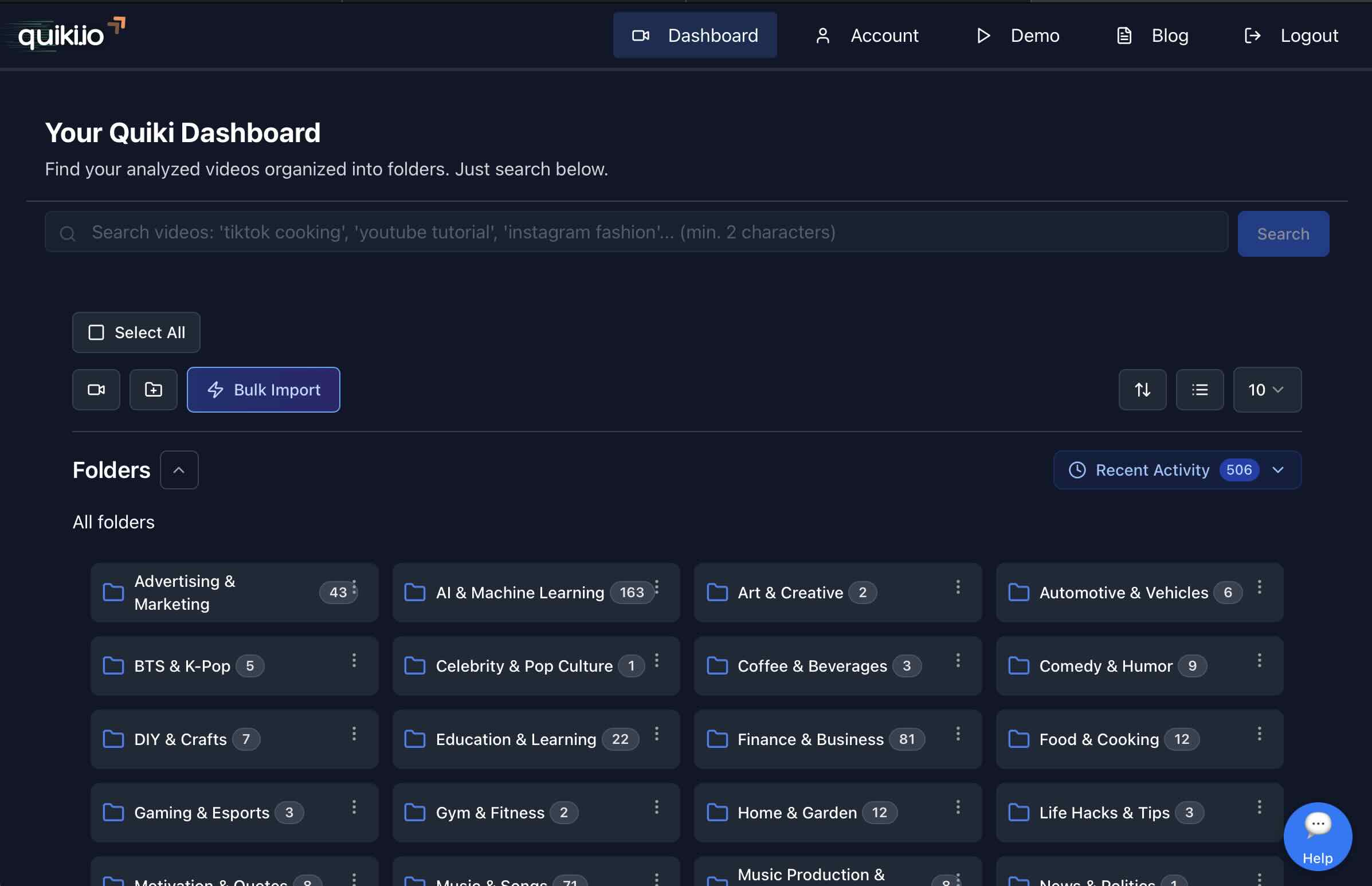Viewport: 1372px width, 886px height.
Task: Open options menu for Home & Garden
Action: tap(958, 807)
